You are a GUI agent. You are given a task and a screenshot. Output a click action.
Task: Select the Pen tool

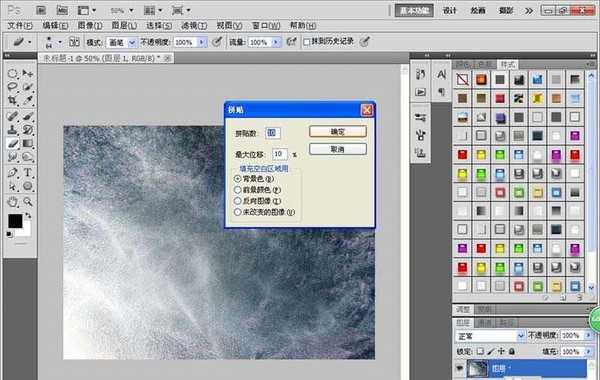13,173
